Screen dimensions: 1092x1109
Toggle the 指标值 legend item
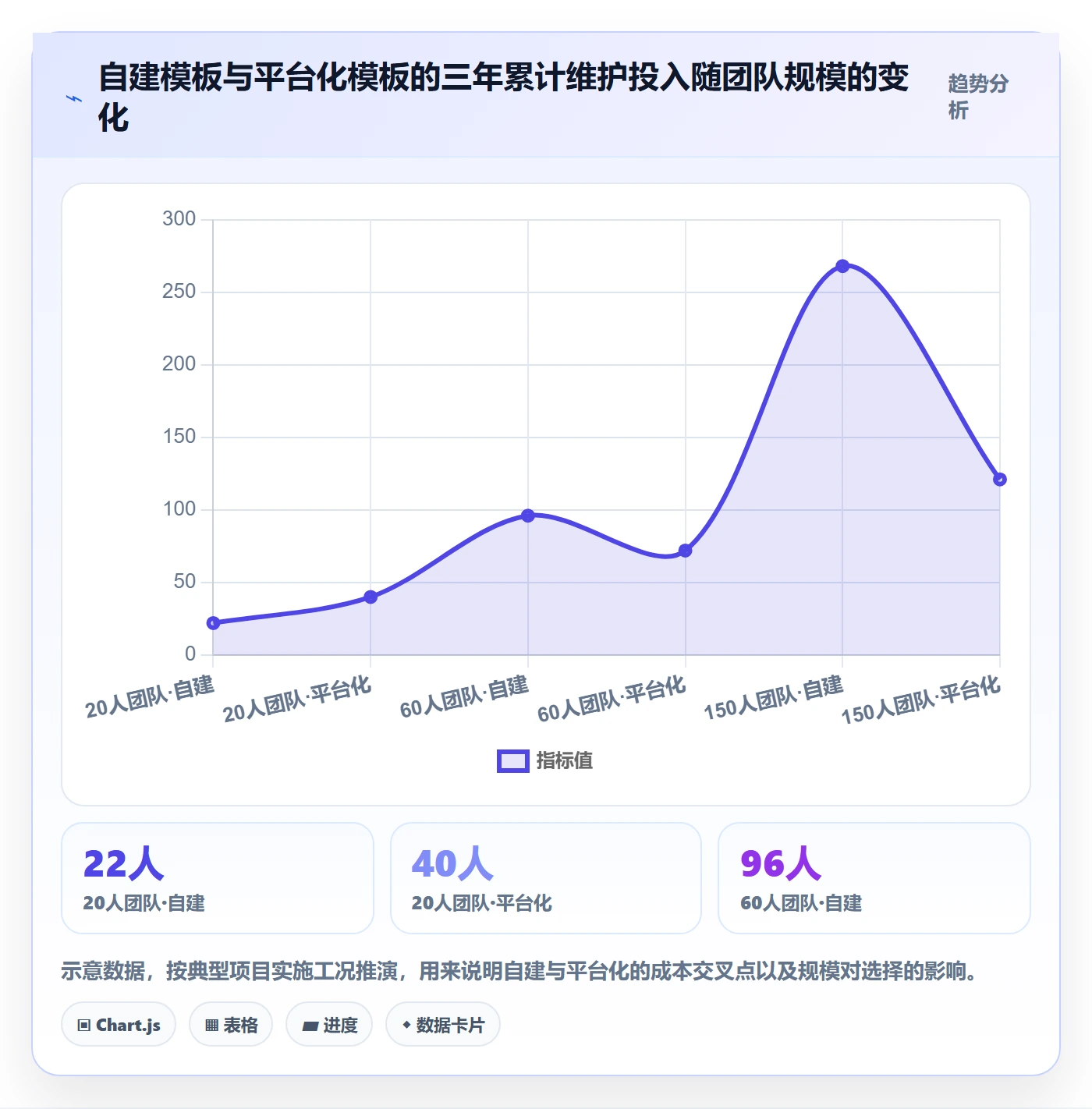point(545,760)
